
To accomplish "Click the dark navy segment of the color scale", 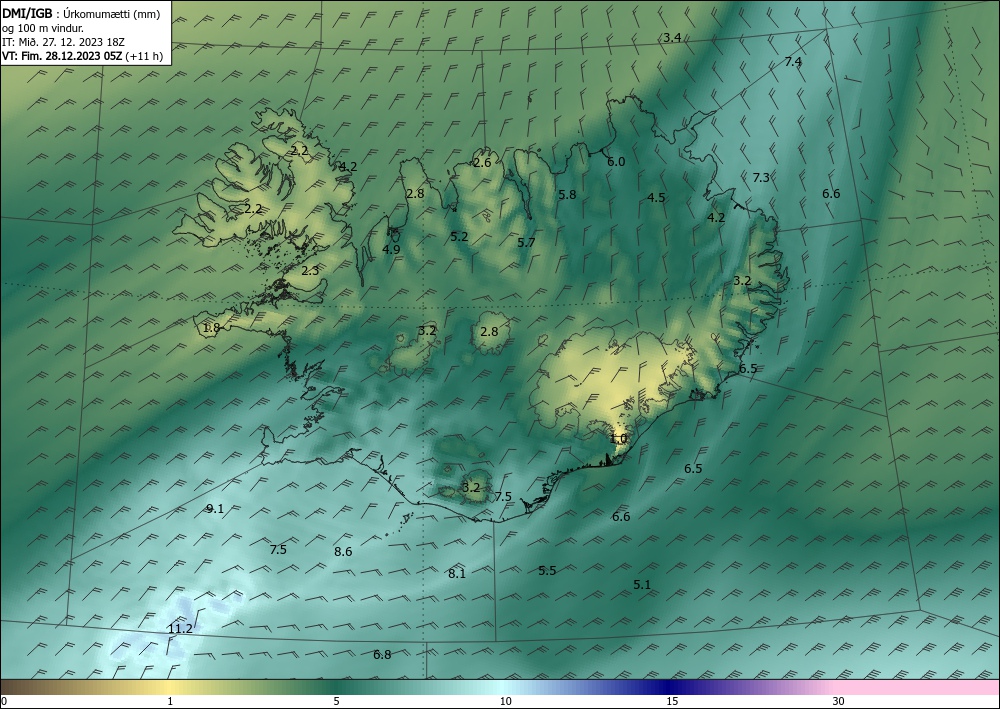I will click(670, 687).
